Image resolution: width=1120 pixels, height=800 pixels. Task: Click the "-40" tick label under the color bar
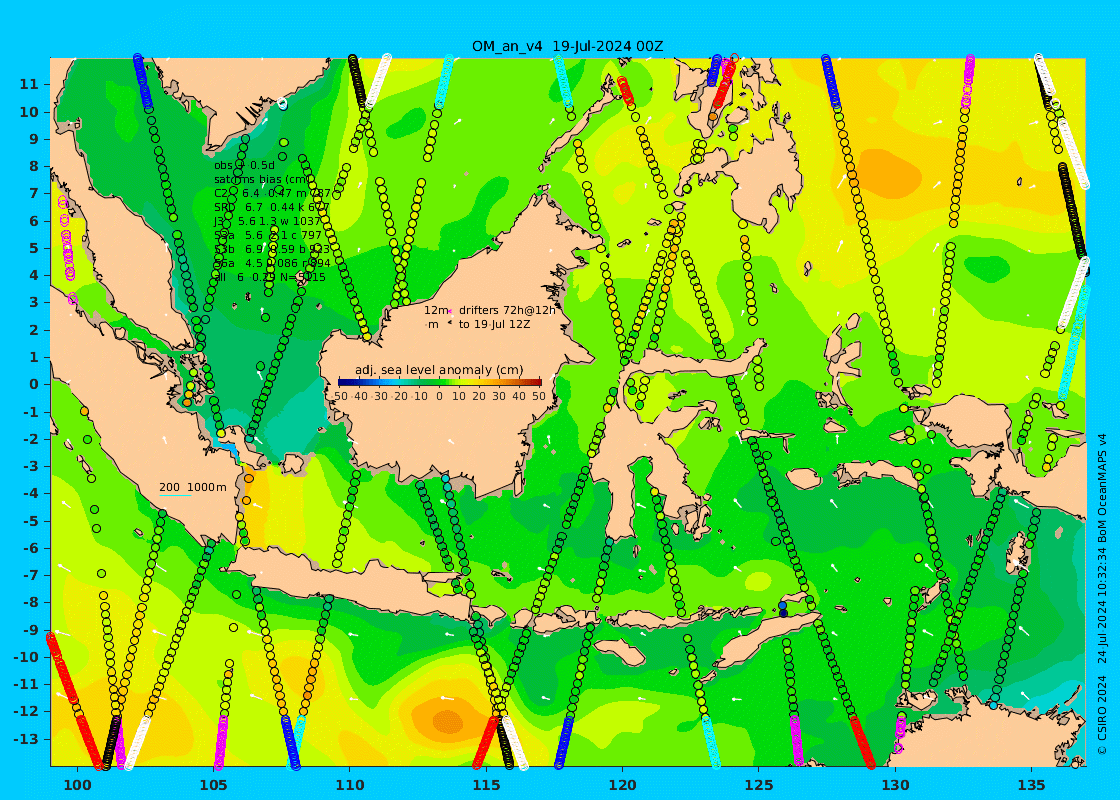click(361, 396)
